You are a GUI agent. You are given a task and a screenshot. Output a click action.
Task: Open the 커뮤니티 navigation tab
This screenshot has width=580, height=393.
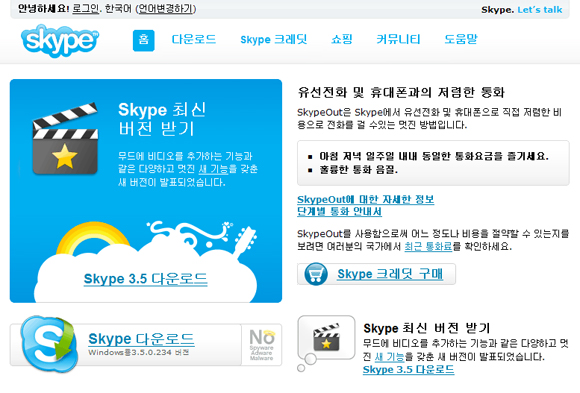point(398,39)
